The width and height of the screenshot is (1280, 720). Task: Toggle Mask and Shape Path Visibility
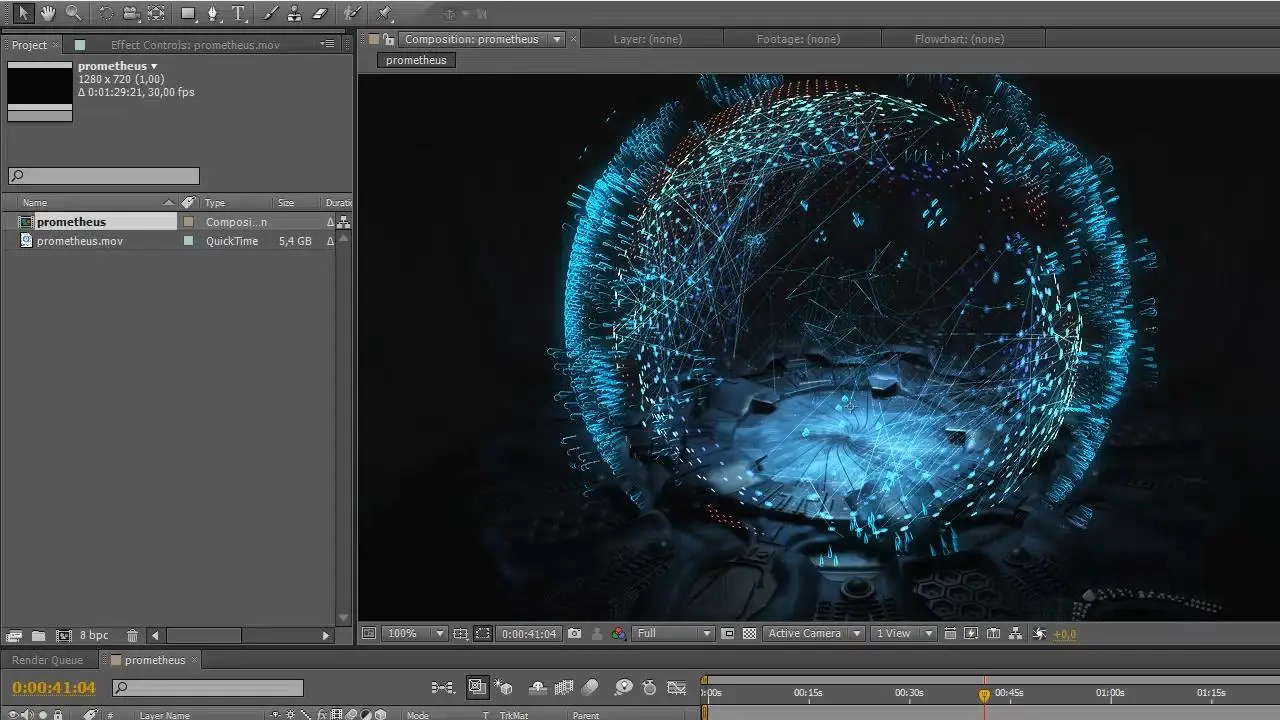click(483, 633)
